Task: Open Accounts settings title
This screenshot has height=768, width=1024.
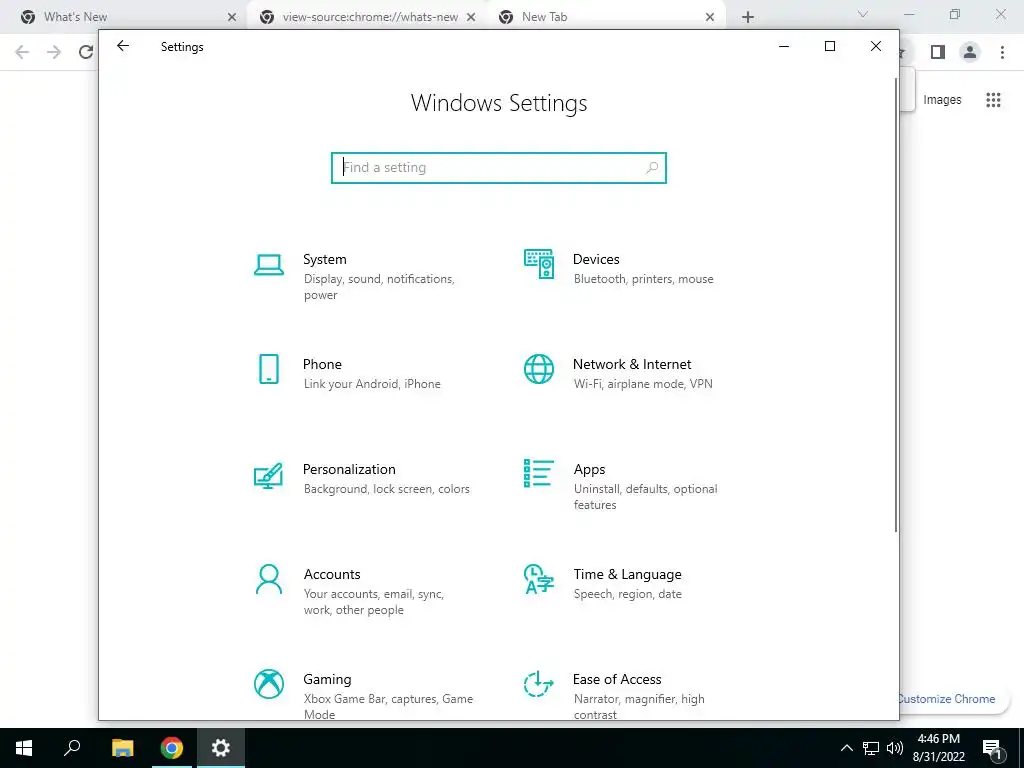Action: click(332, 575)
